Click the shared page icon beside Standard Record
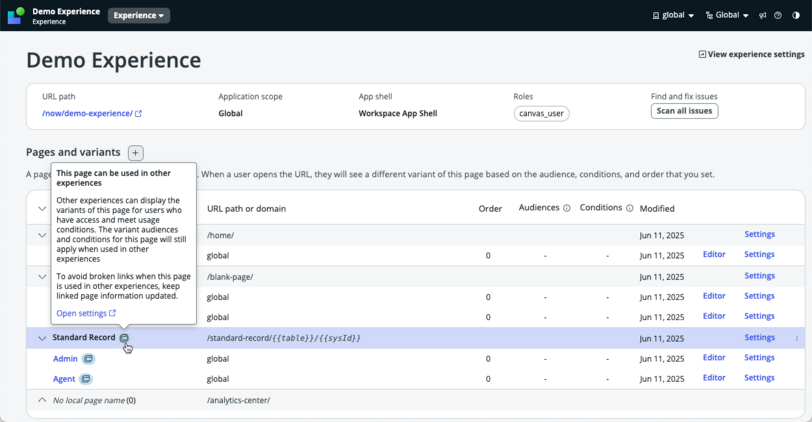Screen dimensions: 812x422 (124, 338)
